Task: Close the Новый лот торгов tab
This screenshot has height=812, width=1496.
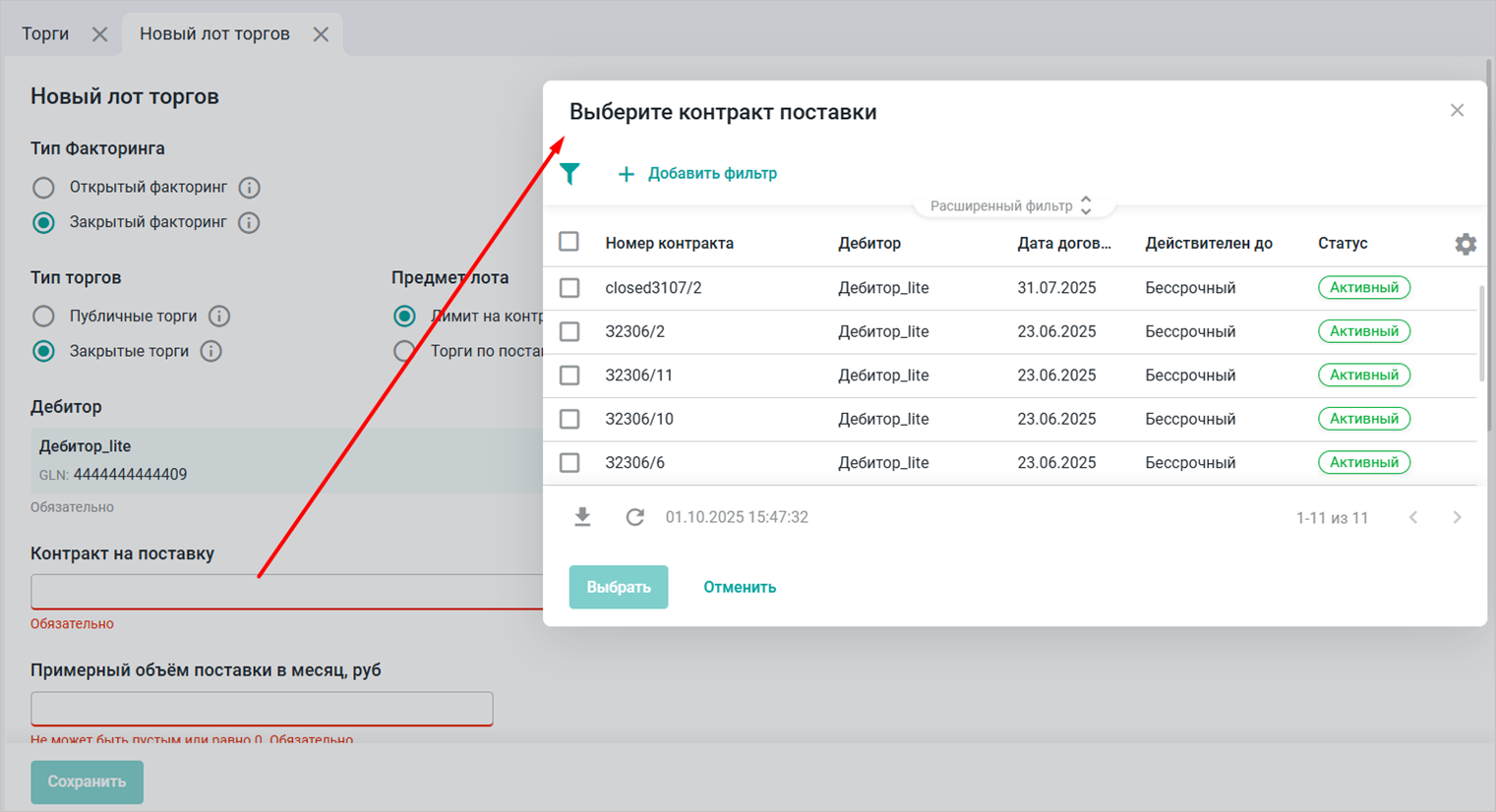Action: pyautogui.click(x=321, y=34)
